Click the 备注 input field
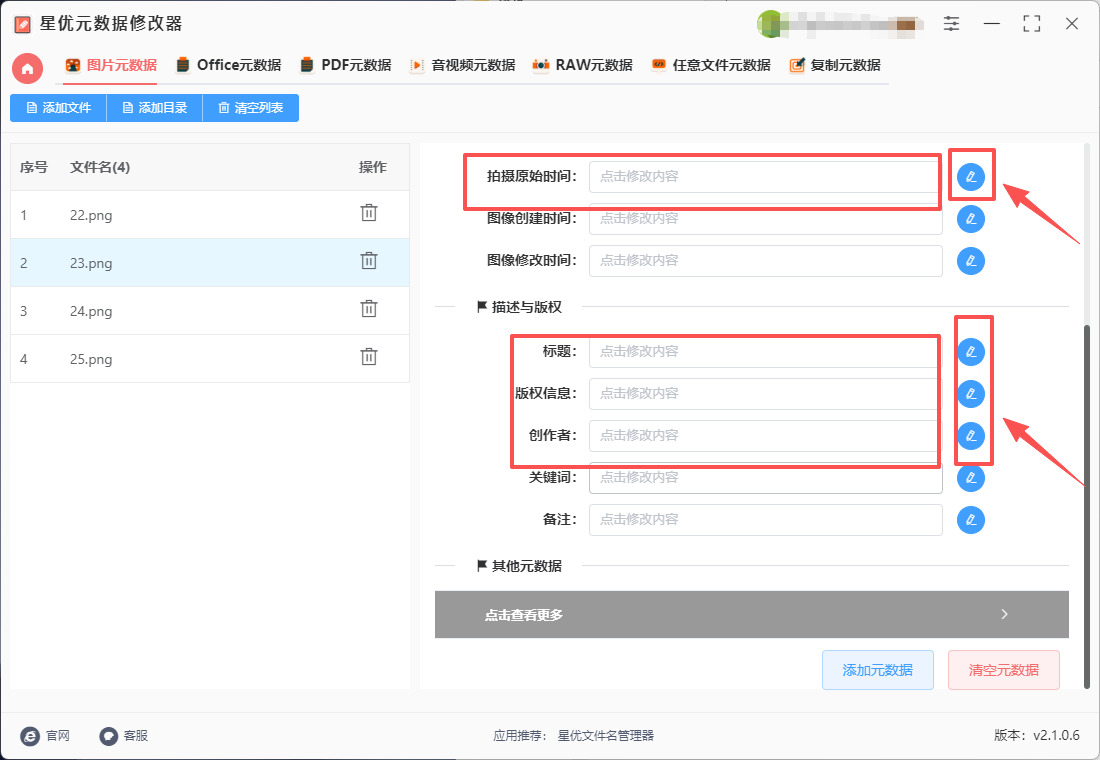 tap(765, 520)
